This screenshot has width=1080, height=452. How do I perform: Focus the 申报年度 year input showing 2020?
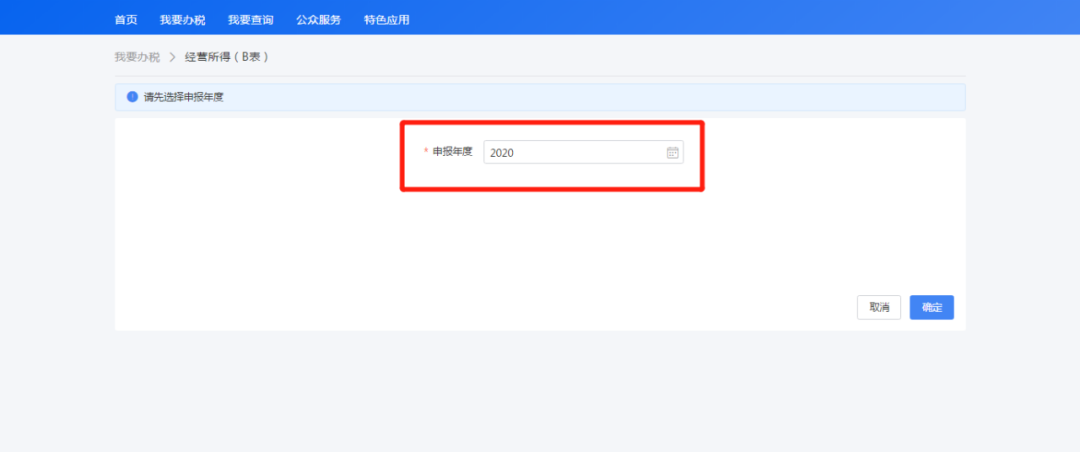pyautogui.click(x=583, y=152)
